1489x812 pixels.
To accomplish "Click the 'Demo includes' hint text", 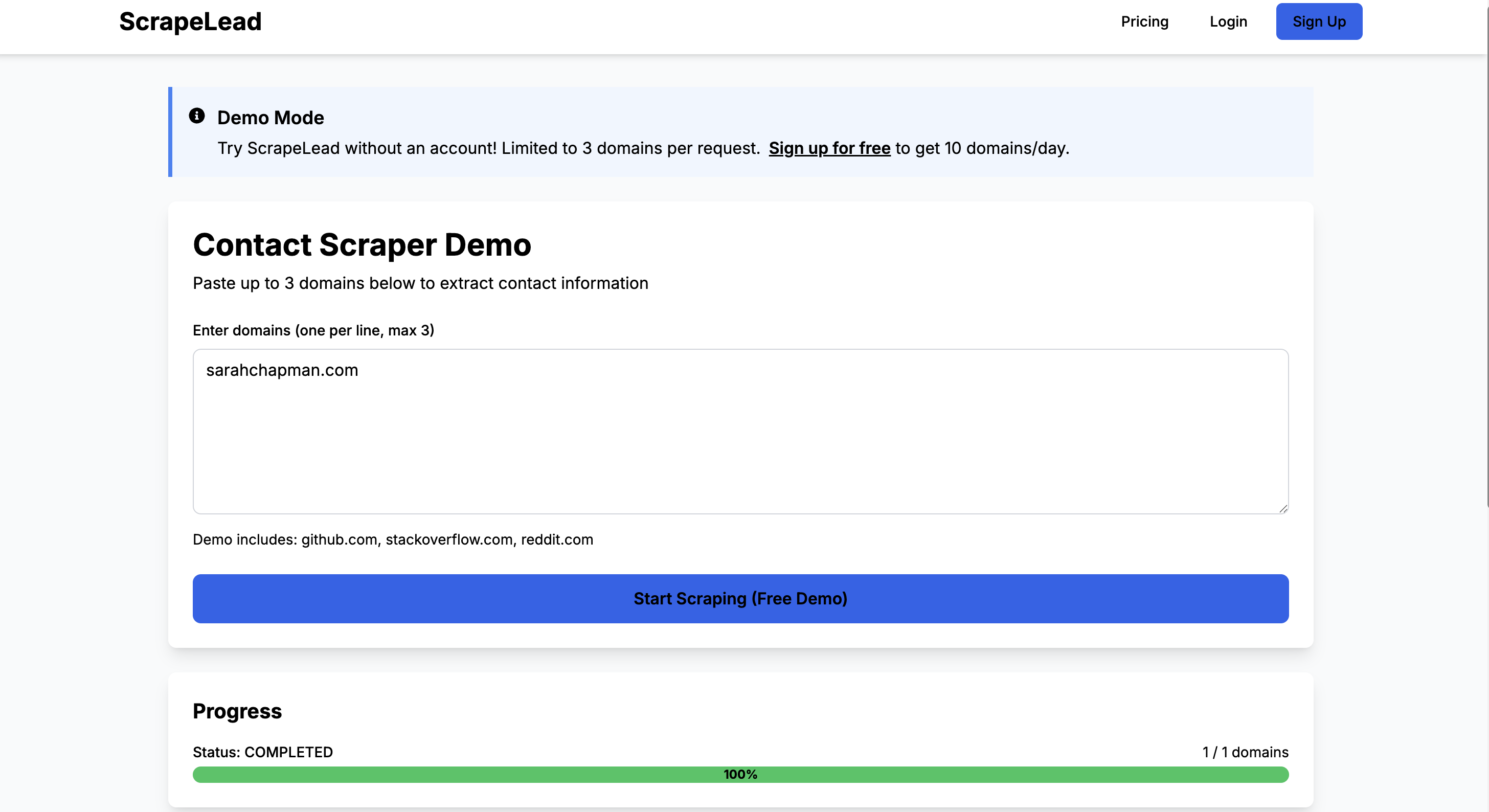I will (x=393, y=538).
